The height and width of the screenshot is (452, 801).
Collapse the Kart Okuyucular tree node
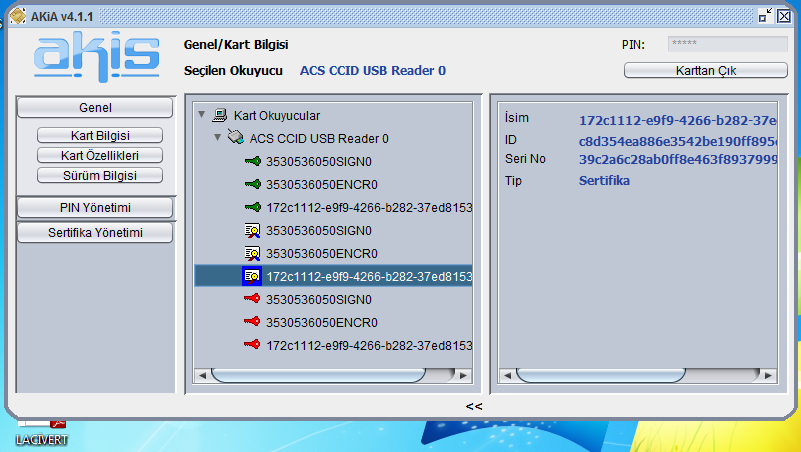pos(203,115)
